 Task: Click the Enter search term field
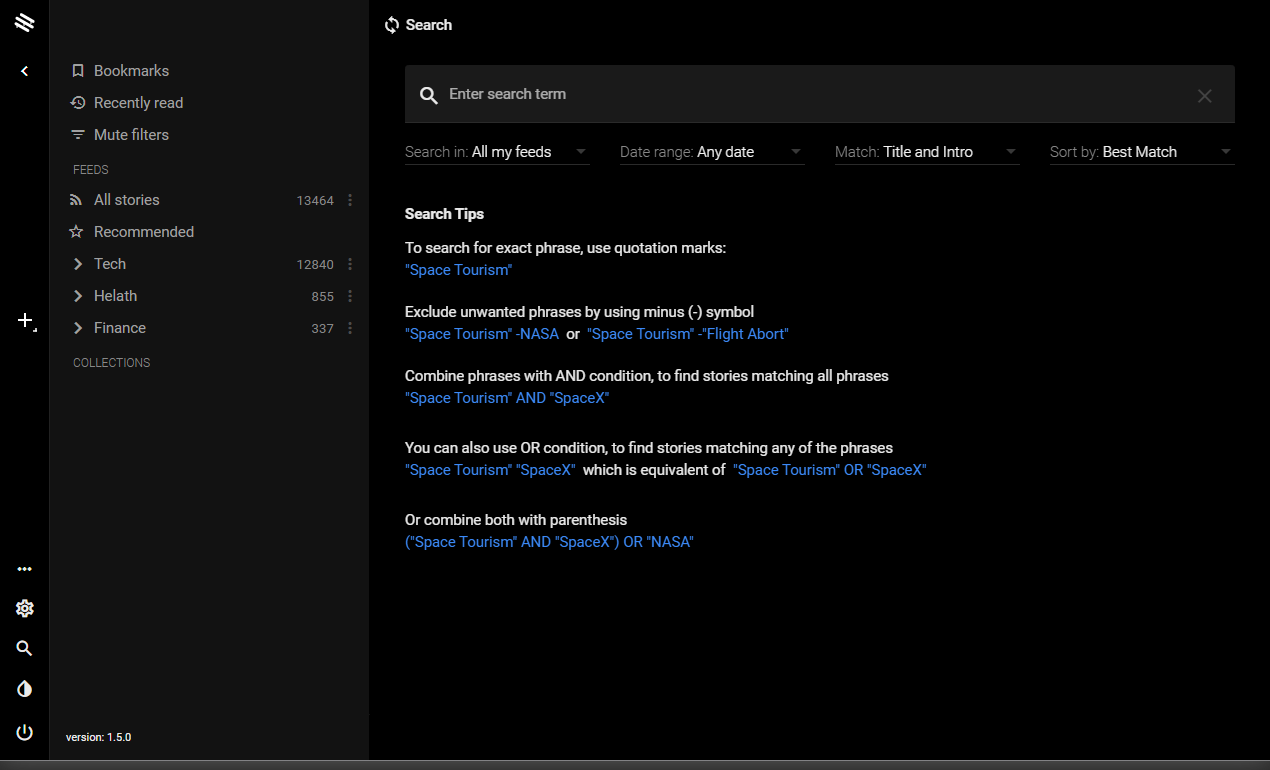pyautogui.click(x=800, y=94)
